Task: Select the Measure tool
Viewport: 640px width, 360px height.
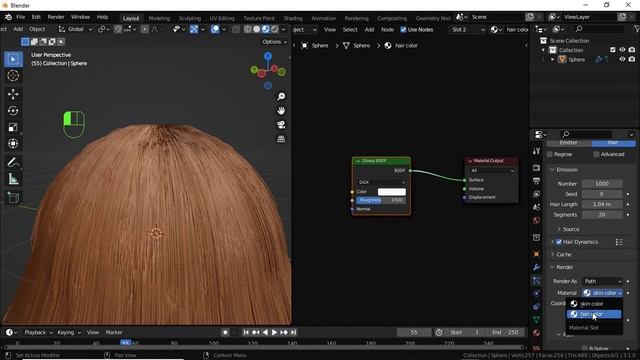Action: coord(13,179)
